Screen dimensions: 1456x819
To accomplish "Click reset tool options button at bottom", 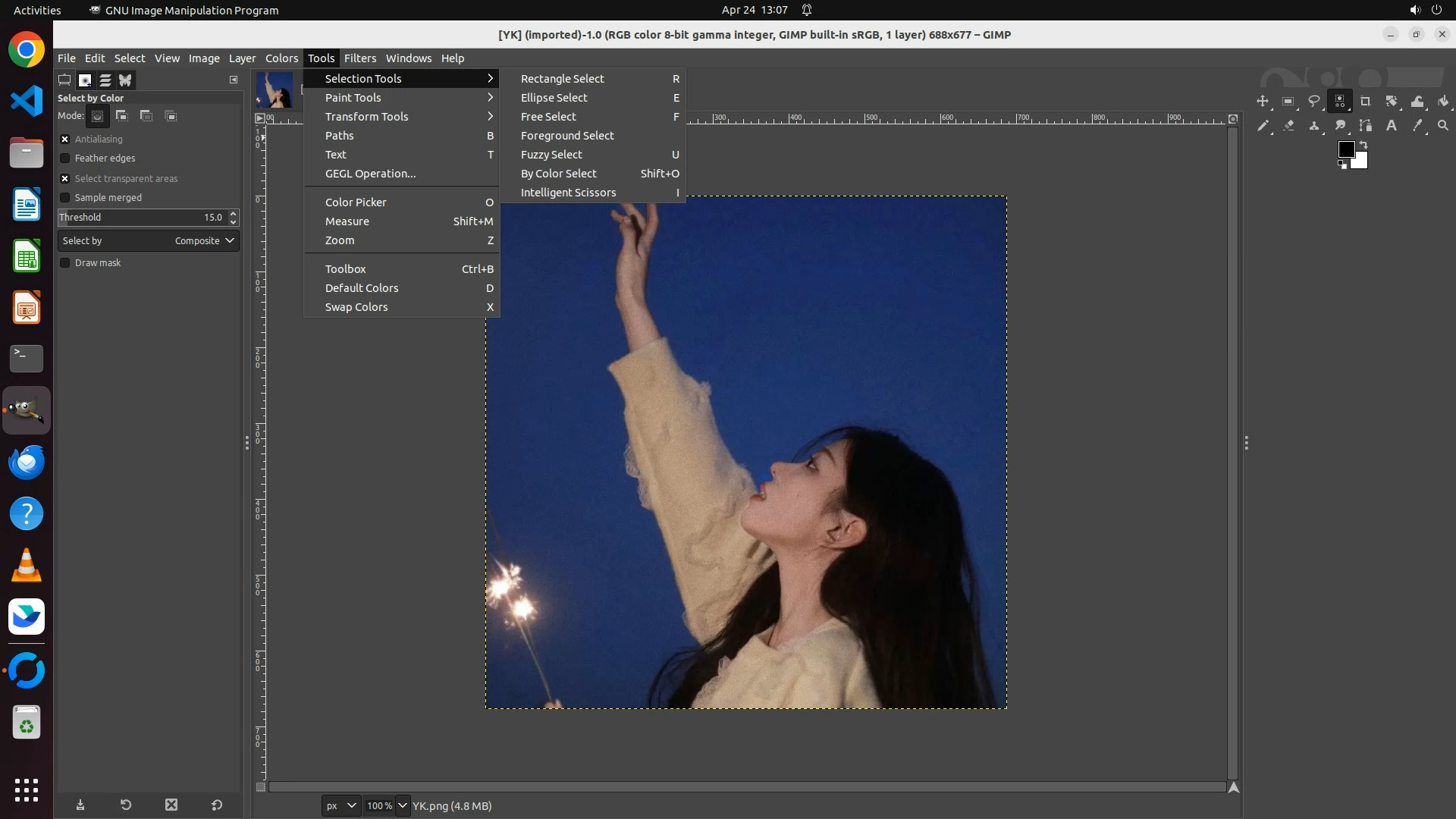I will point(217,805).
